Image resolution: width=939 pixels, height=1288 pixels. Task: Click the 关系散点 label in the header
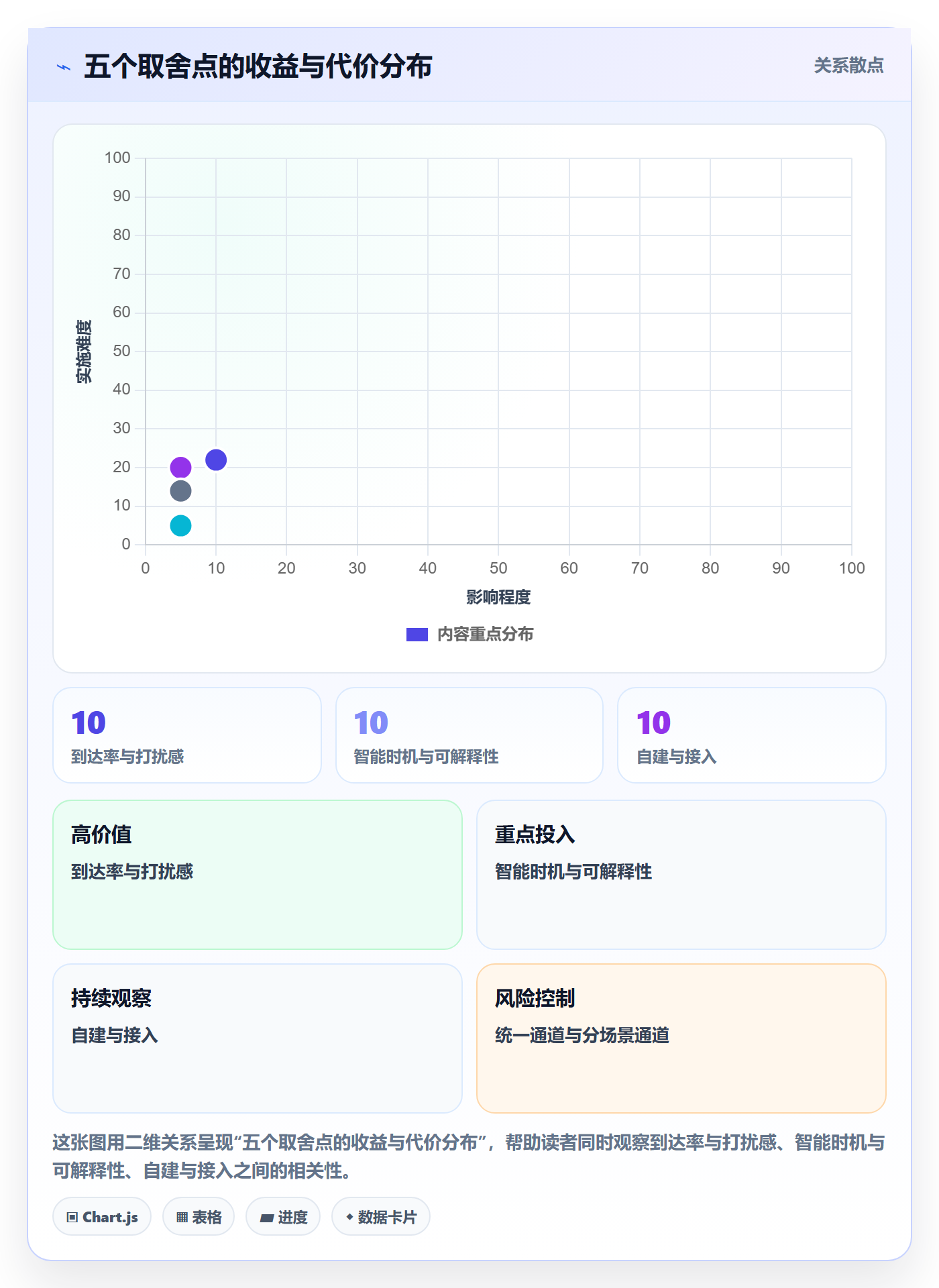tap(849, 66)
